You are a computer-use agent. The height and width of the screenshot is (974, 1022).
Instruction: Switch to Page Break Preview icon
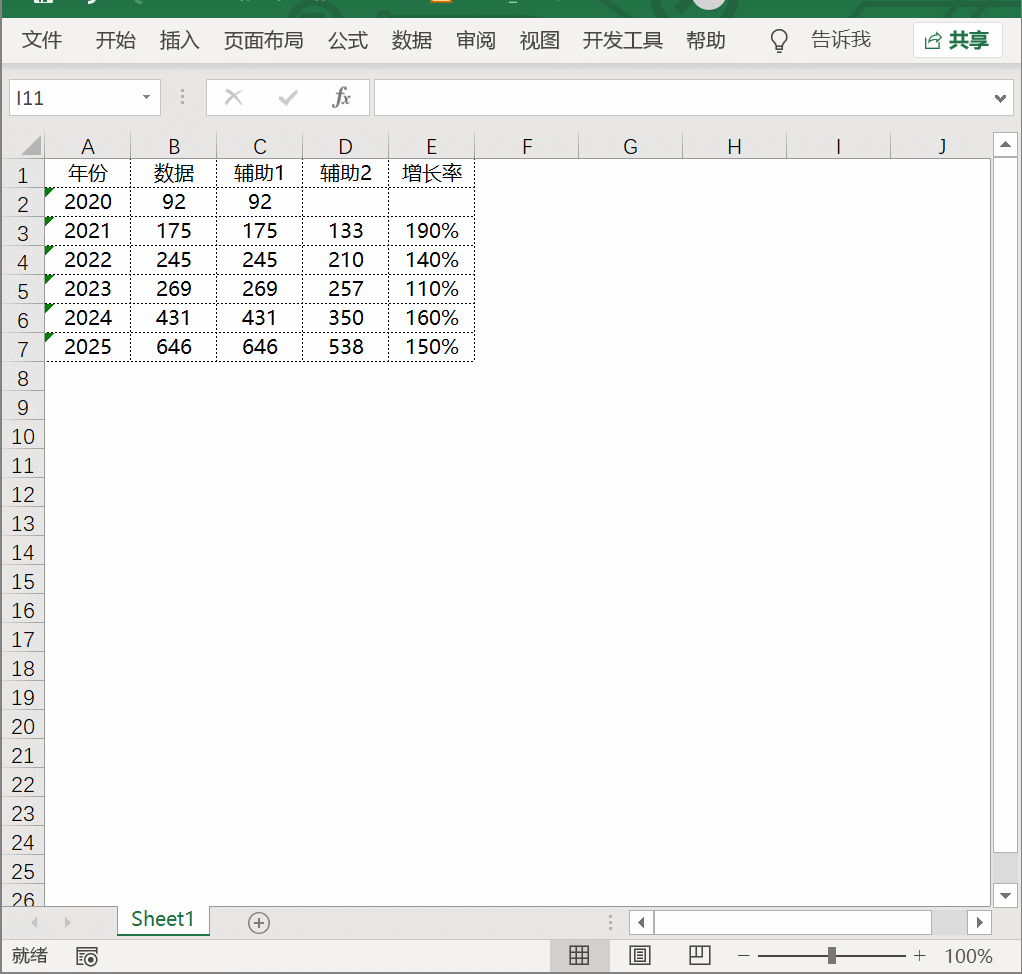(x=699, y=956)
